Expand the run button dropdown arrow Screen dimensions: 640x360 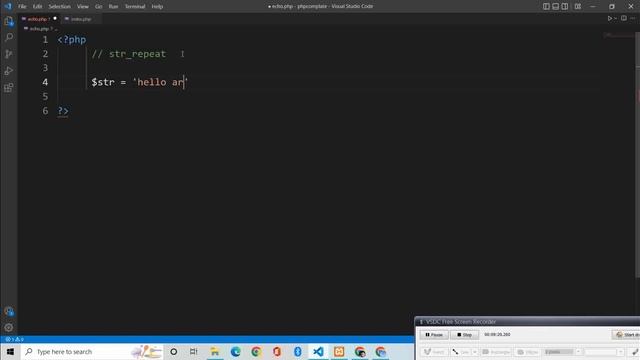pos(615,18)
